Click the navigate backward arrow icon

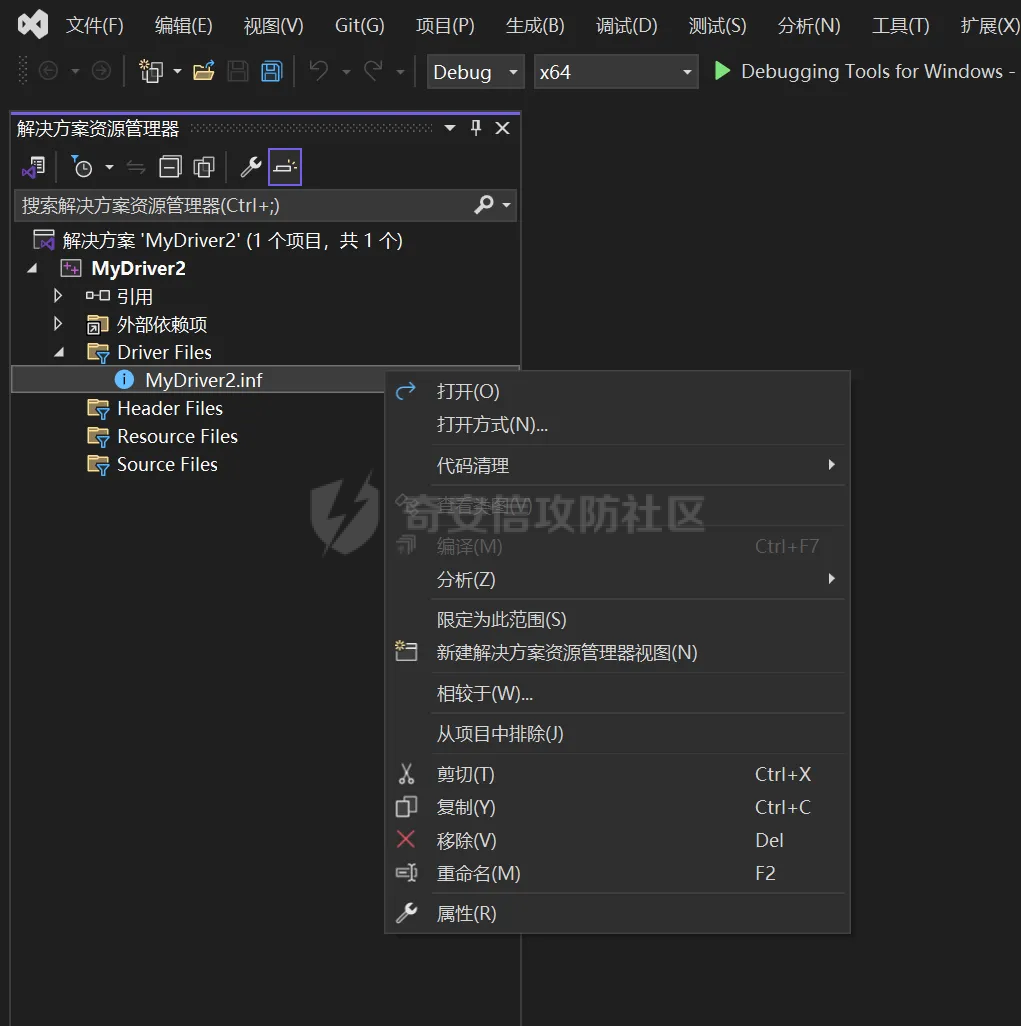[48, 71]
